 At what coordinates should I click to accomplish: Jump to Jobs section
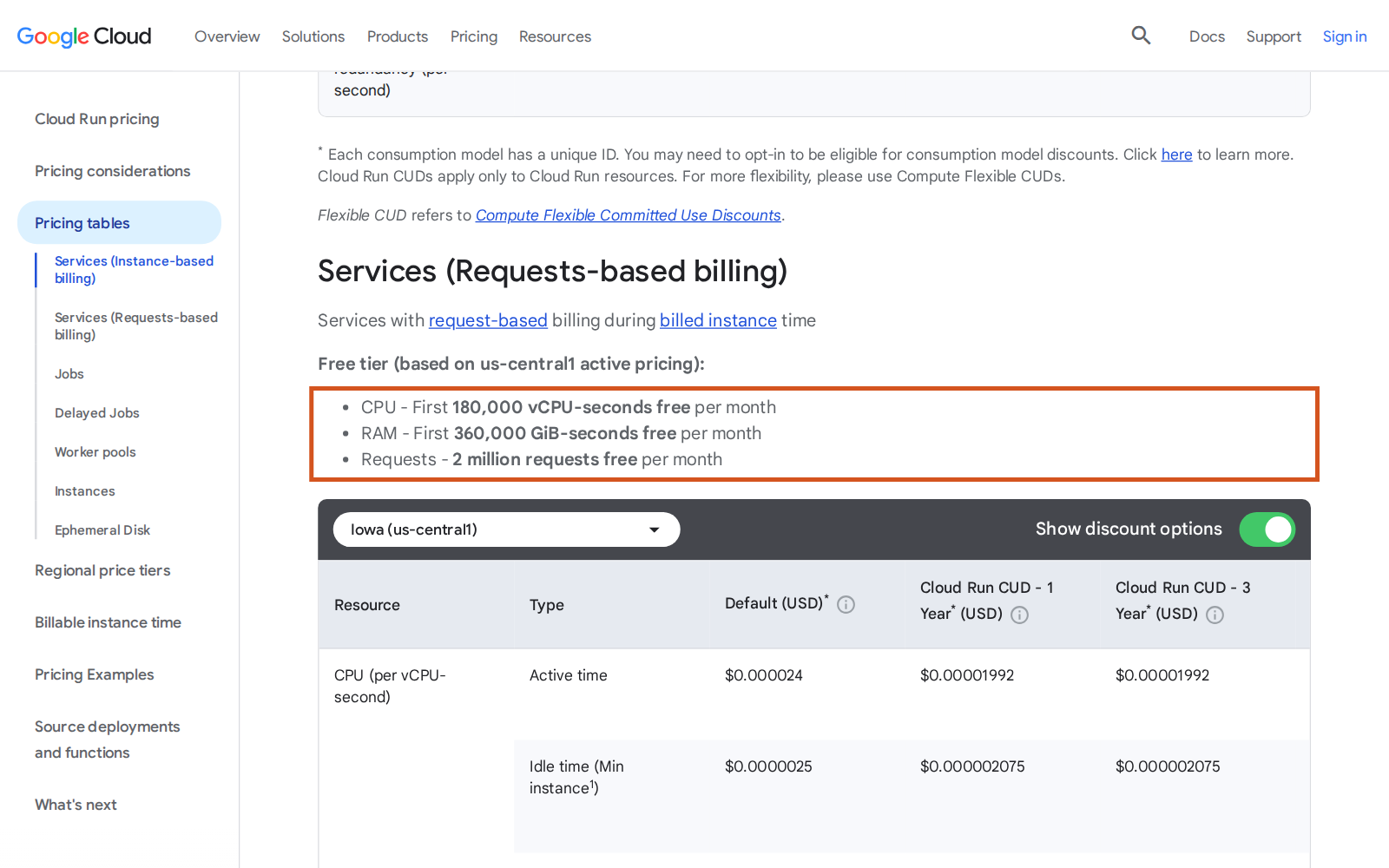coord(69,374)
